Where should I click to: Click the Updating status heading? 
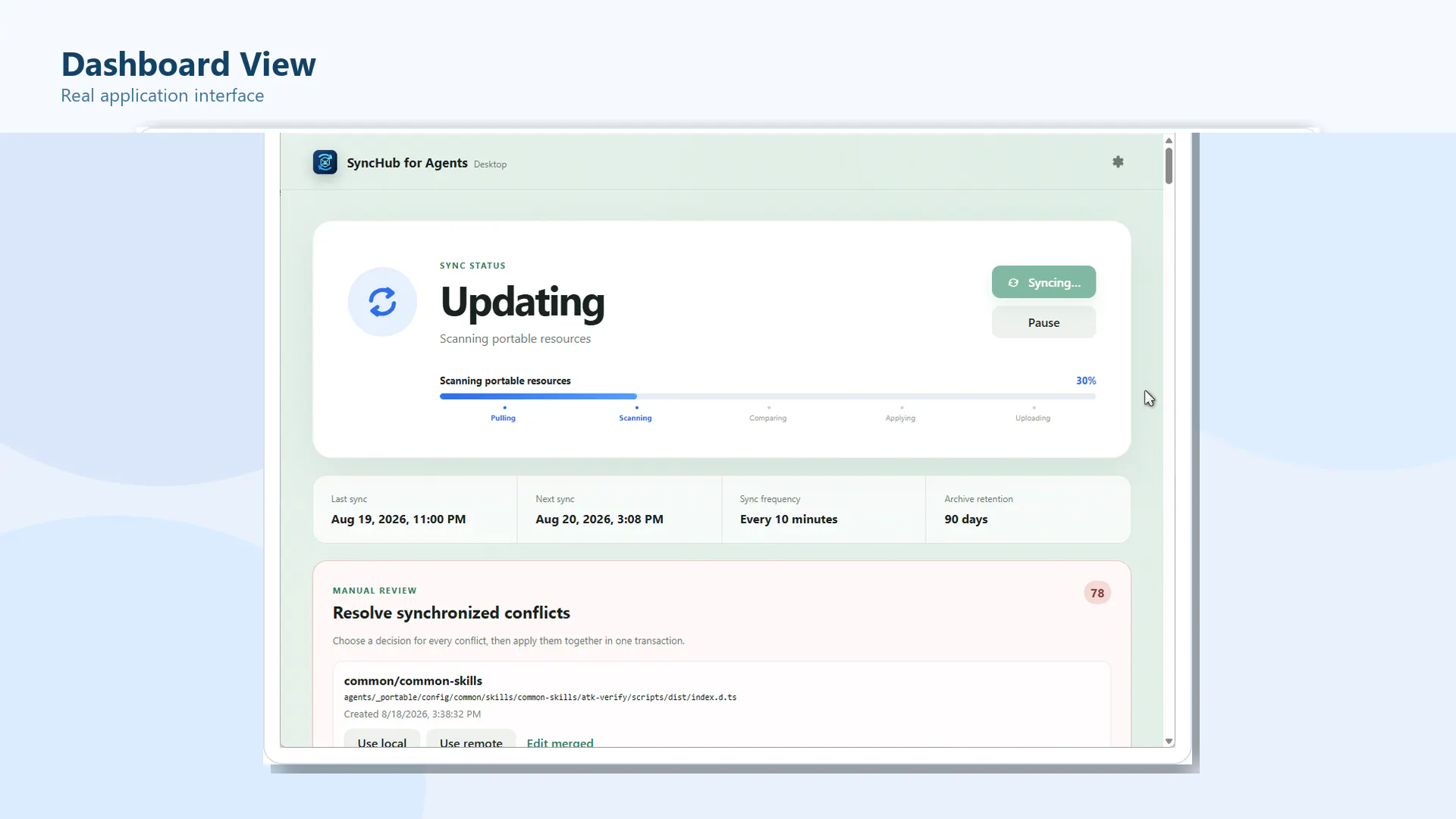[x=522, y=302]
